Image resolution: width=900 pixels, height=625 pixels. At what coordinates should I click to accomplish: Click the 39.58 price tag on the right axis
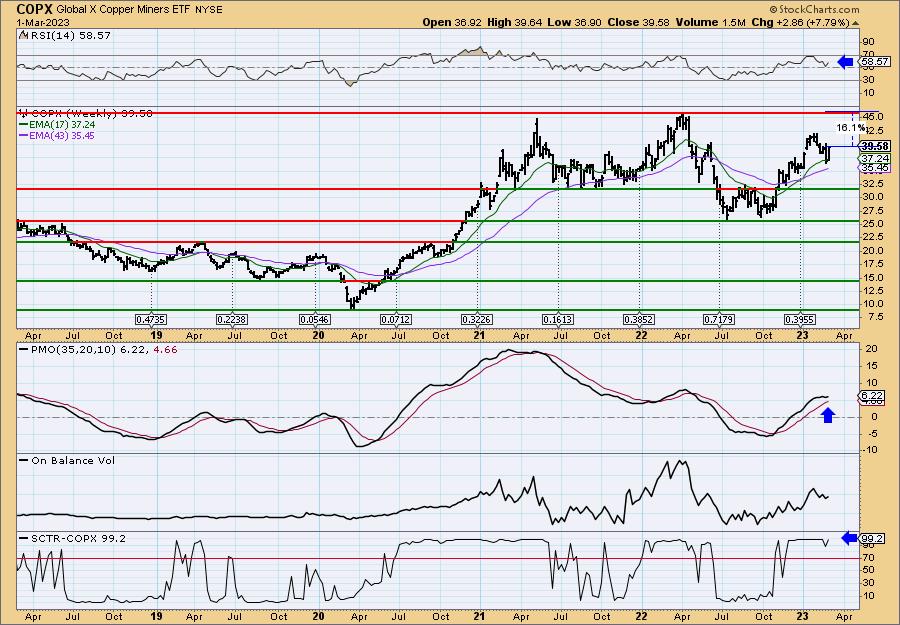click(875, 146)
